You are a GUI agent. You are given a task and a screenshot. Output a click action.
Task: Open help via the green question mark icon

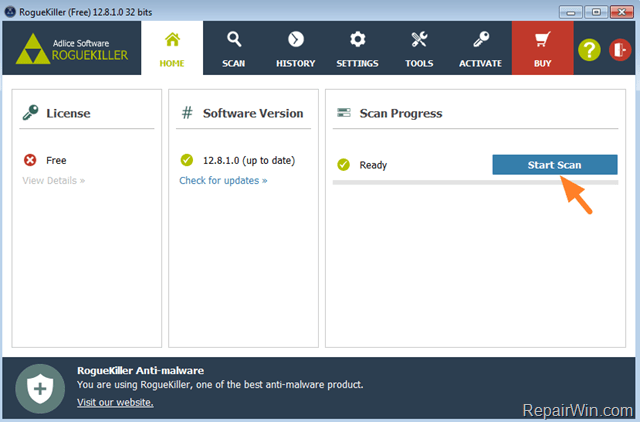tap(589, 50)
